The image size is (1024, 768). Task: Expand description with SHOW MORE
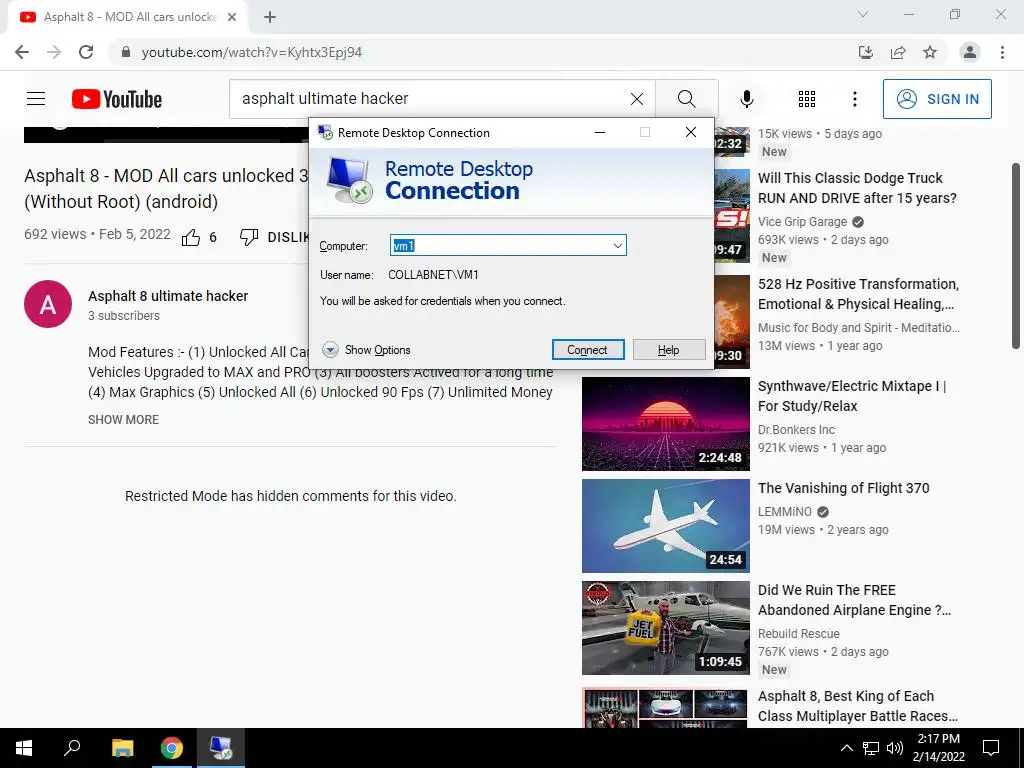coord(123,419)
